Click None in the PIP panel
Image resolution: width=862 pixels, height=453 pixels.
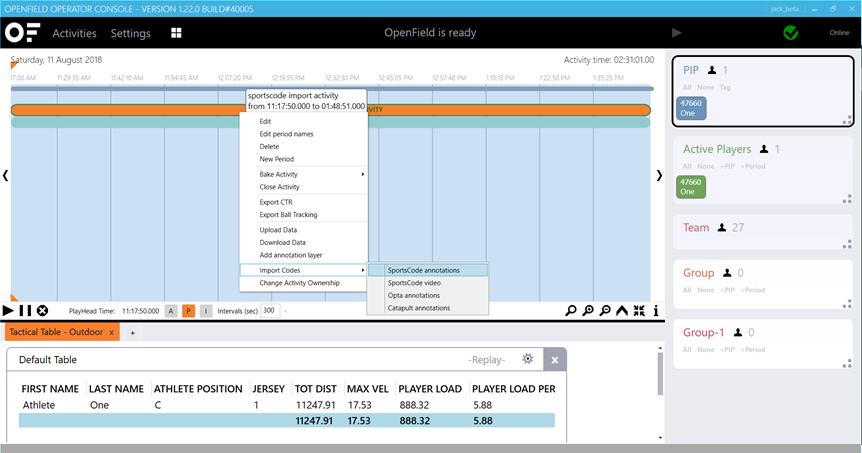tap(706, 87)
